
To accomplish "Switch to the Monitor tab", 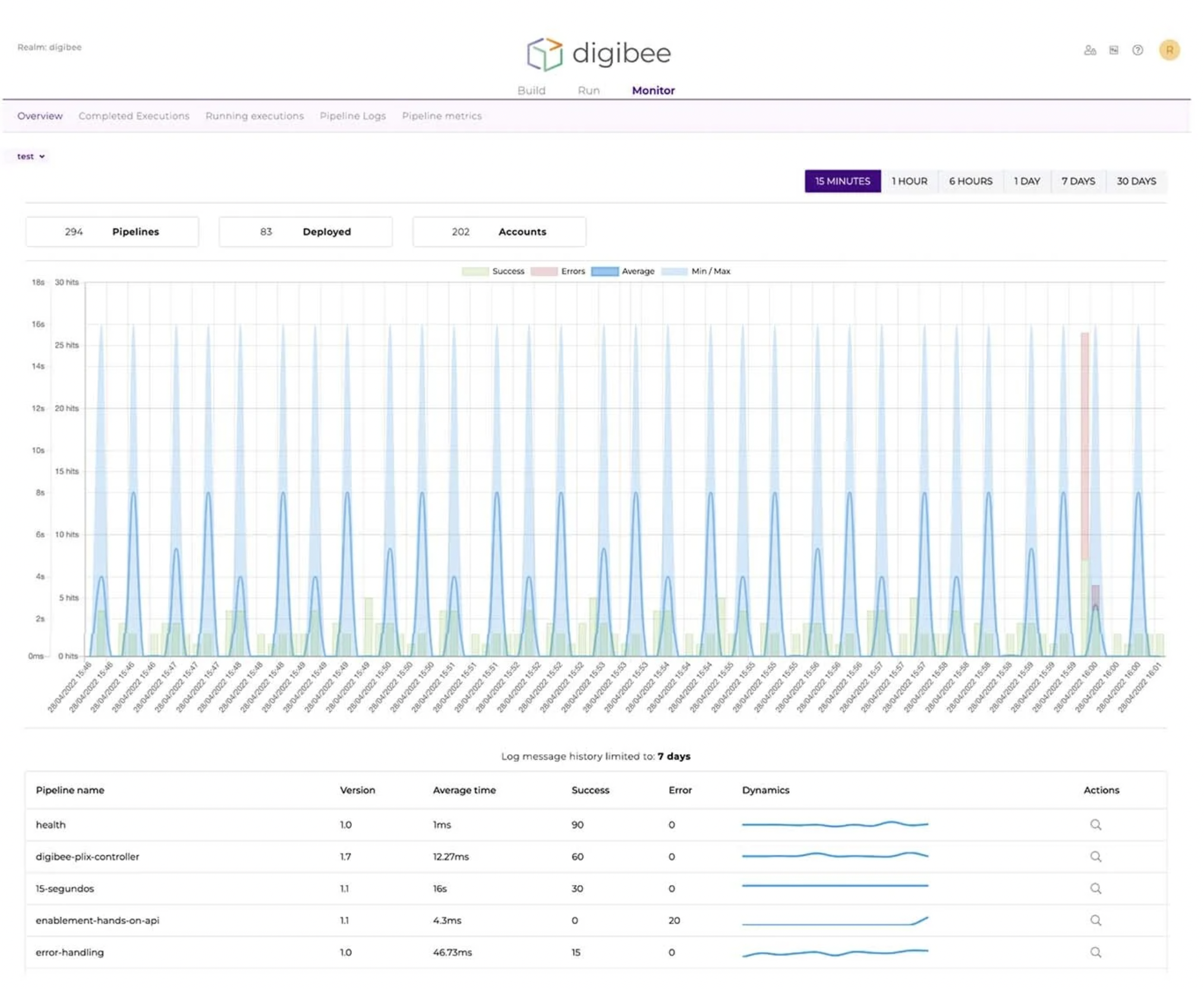I will point(653,90).
